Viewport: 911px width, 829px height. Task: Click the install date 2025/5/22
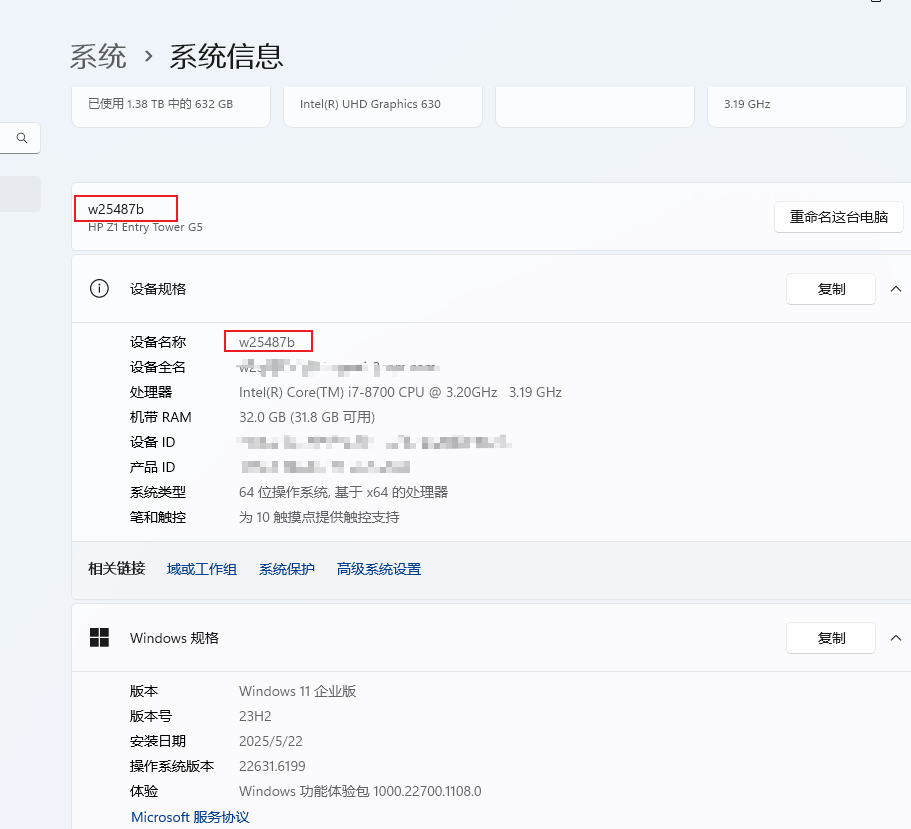[x=271, y=741]
